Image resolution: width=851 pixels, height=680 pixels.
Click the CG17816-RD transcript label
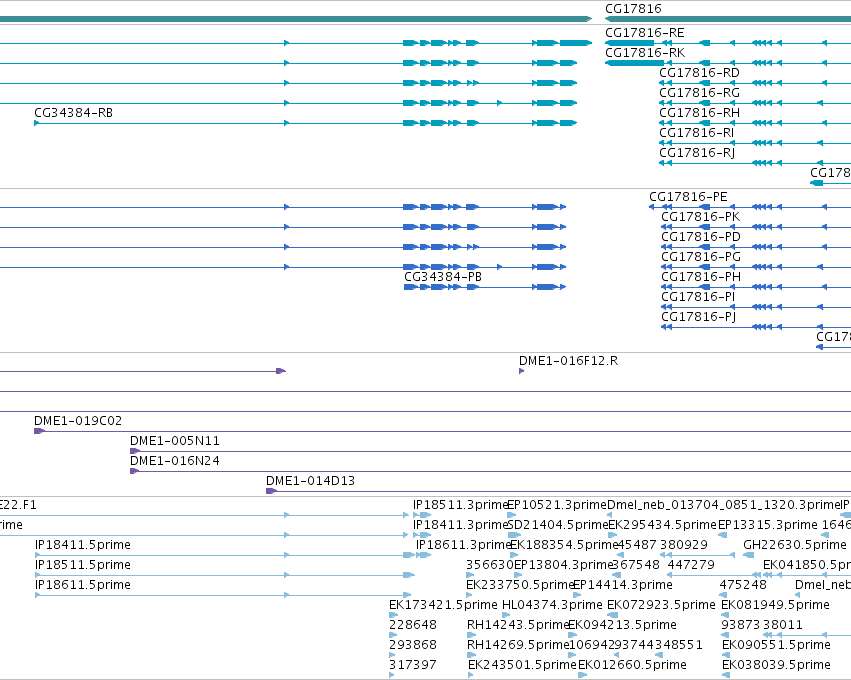coord(699,73)
